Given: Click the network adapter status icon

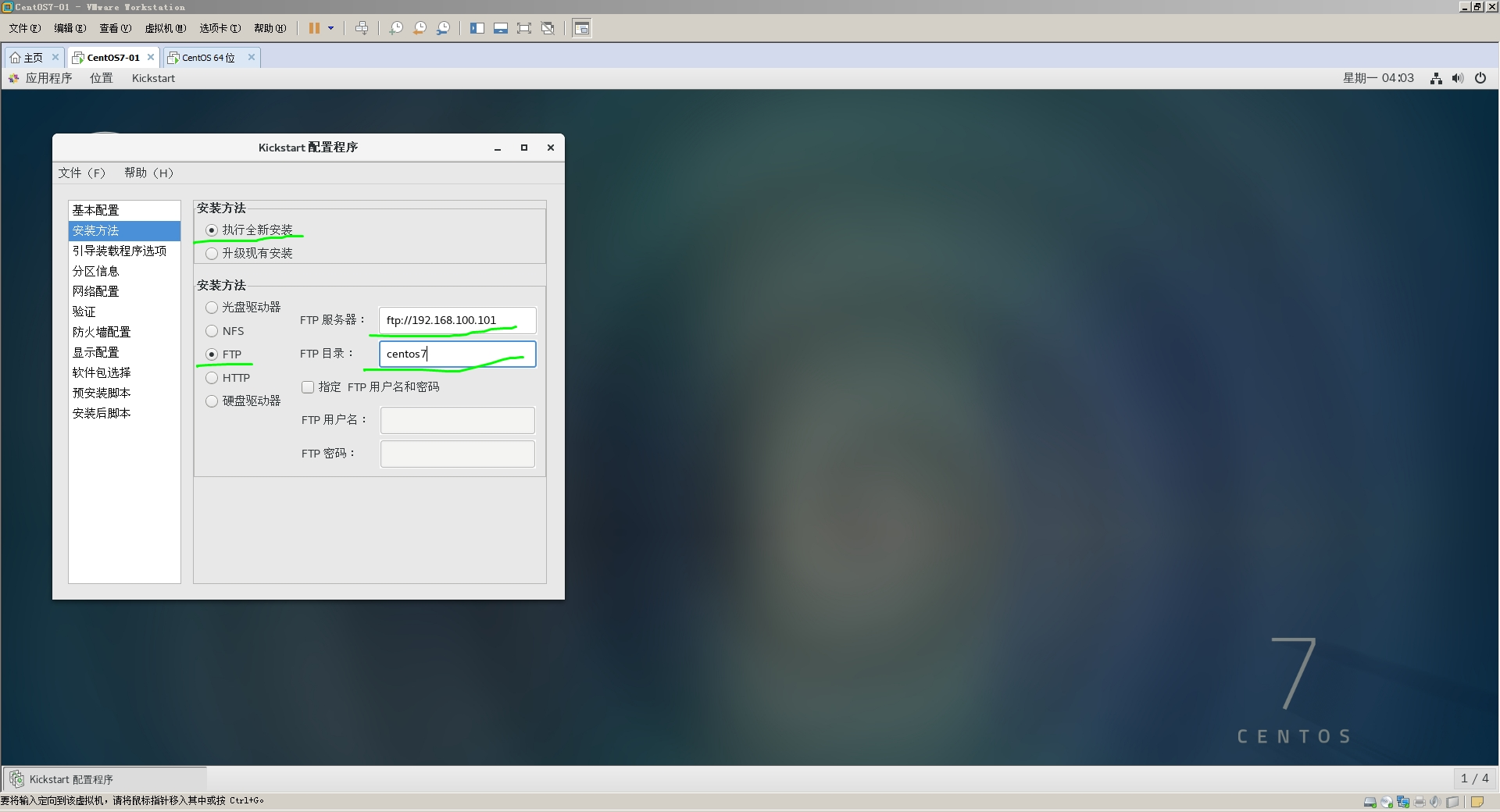Looking at the screenshot, I should coord(1403,802).
